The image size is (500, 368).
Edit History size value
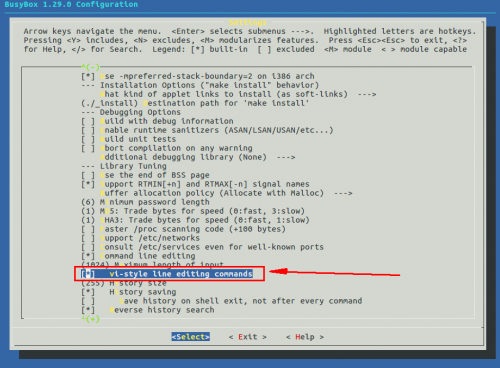click(124, 283)
